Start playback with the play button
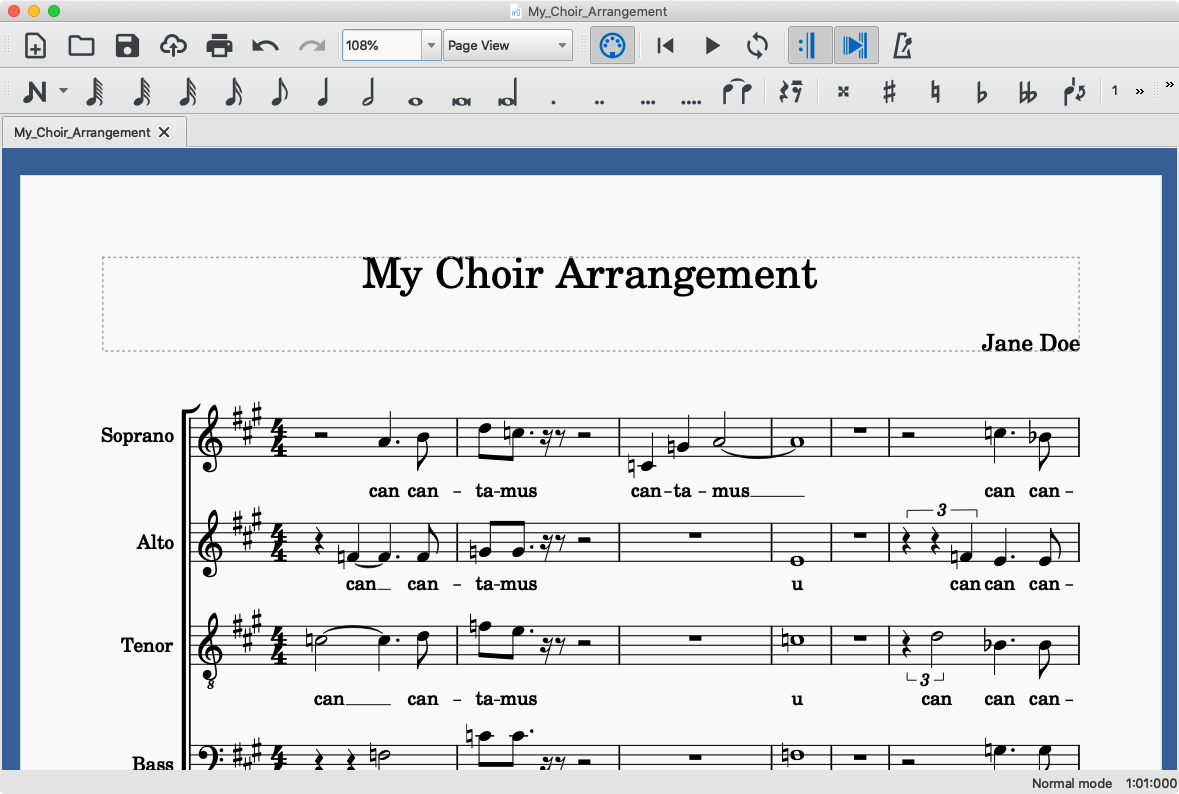 point(712,46)
